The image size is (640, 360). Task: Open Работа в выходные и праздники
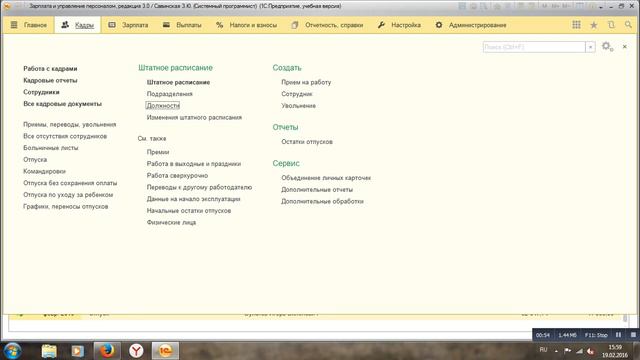[x=194, y=164]
